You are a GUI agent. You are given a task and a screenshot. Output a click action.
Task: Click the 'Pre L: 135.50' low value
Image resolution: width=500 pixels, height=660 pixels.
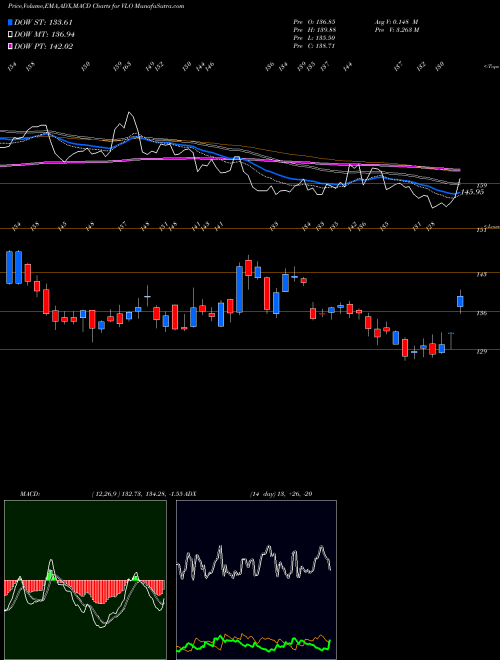point(314,38)
